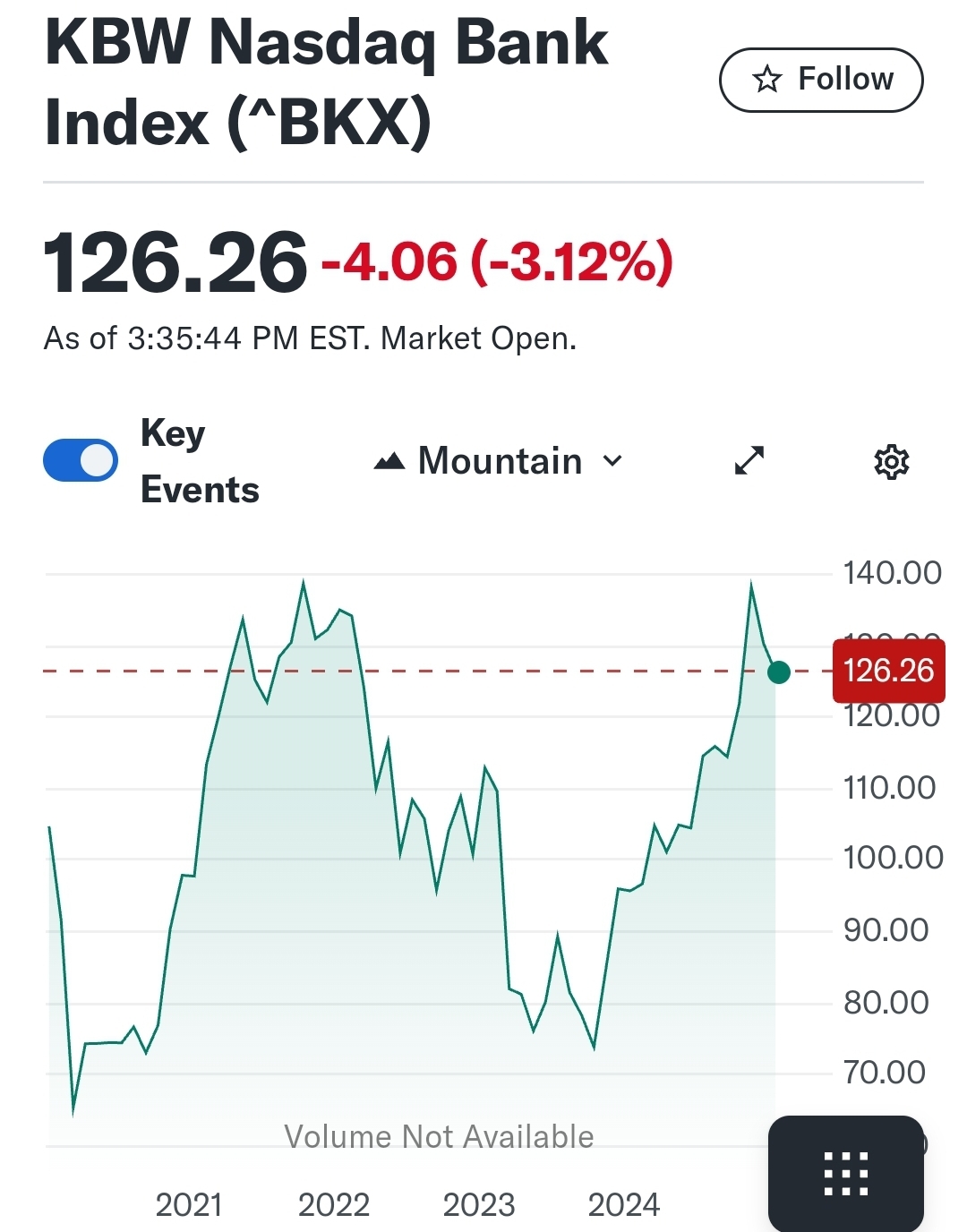Click the star icon in the Follow button

[x=767, y=80]
